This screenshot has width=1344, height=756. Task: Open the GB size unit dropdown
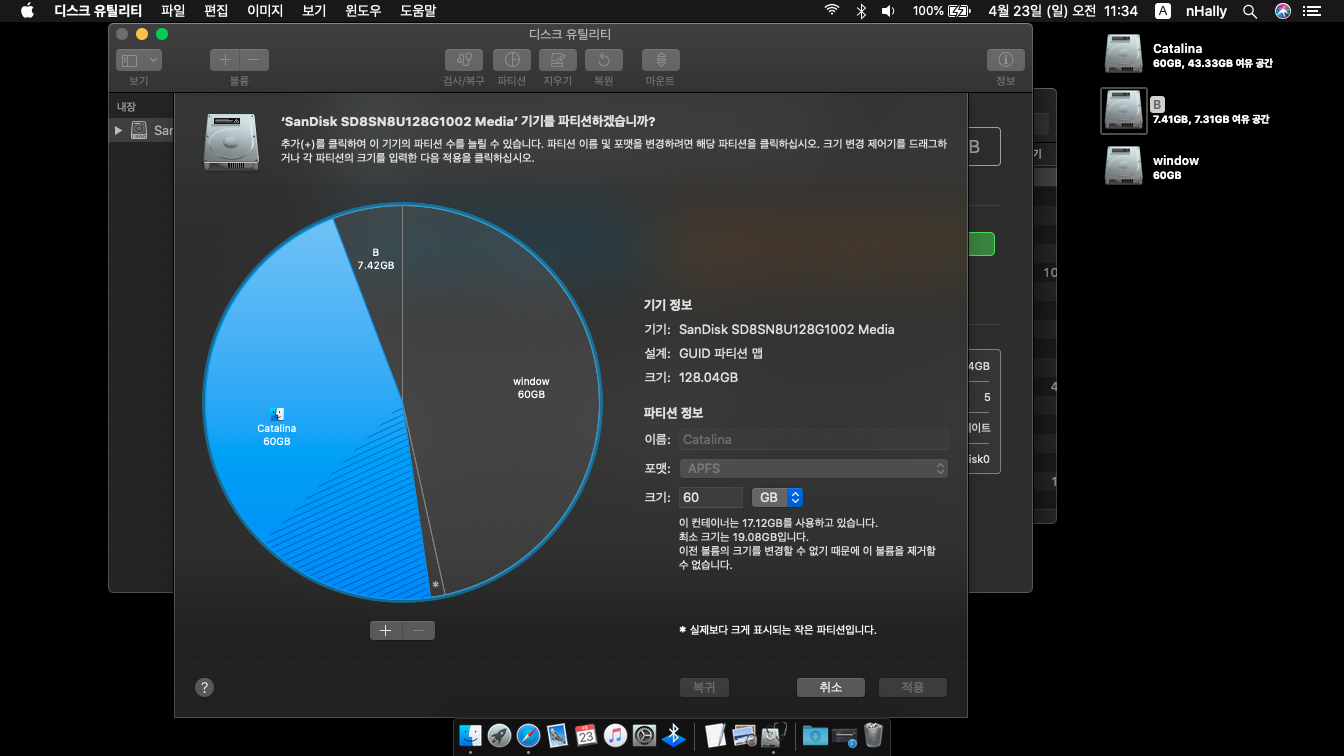pyautogui.click(x=777, y=497)
